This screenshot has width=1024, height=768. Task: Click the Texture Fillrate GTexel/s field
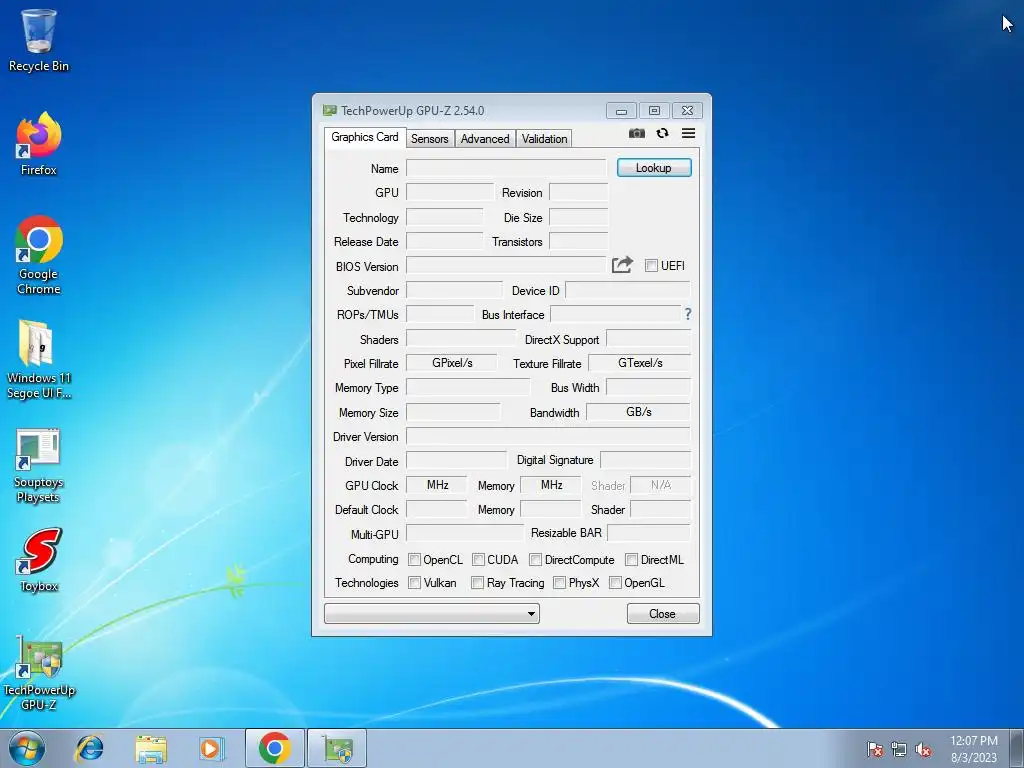coord(639,362)
